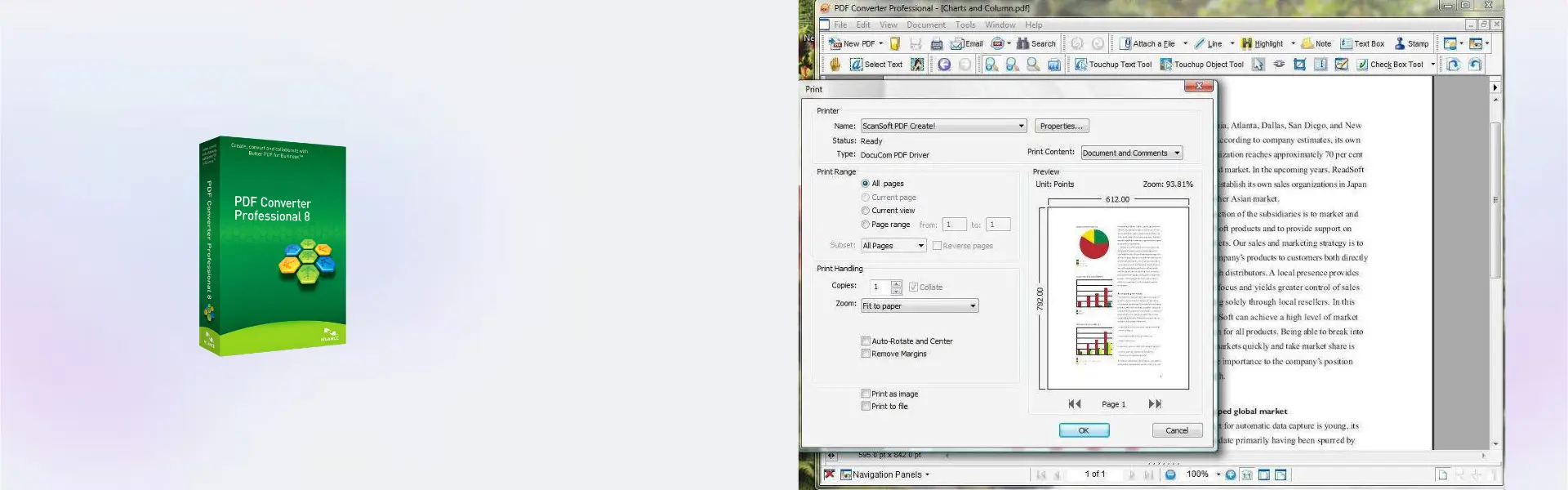Expand the Highlight tool dropdown arrow
The height and width of the screenshot is (490, 1568).
[1293, 44]
